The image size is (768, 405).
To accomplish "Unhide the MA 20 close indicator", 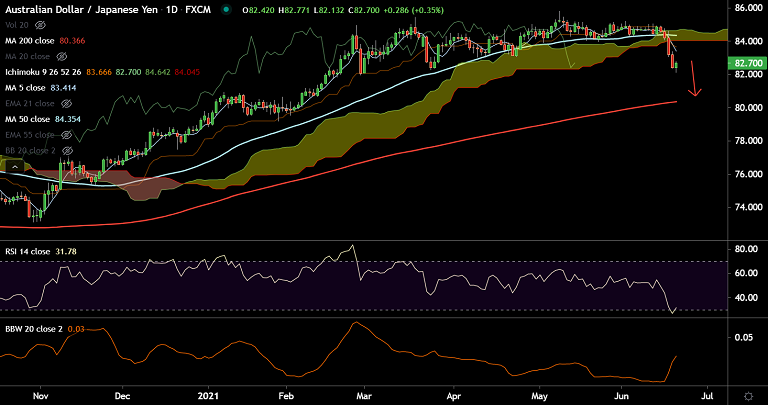I will click(x=61, y=56).
